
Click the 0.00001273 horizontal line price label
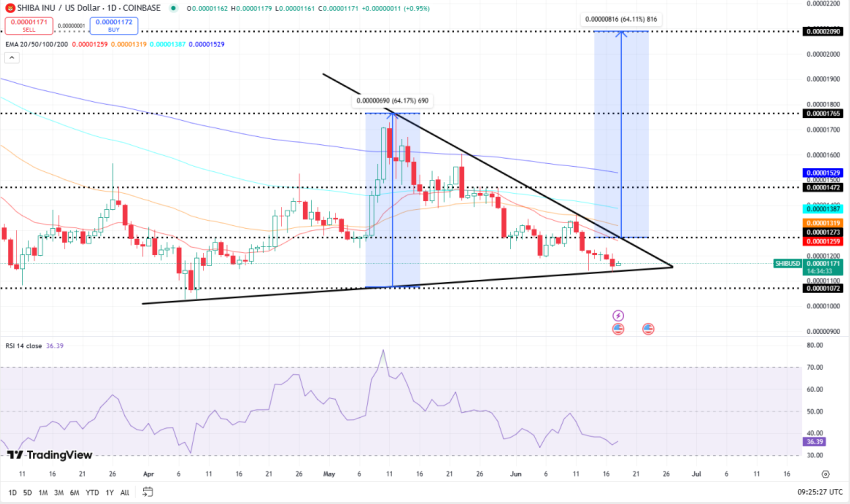pyautogui.click(x=823, y=232)
